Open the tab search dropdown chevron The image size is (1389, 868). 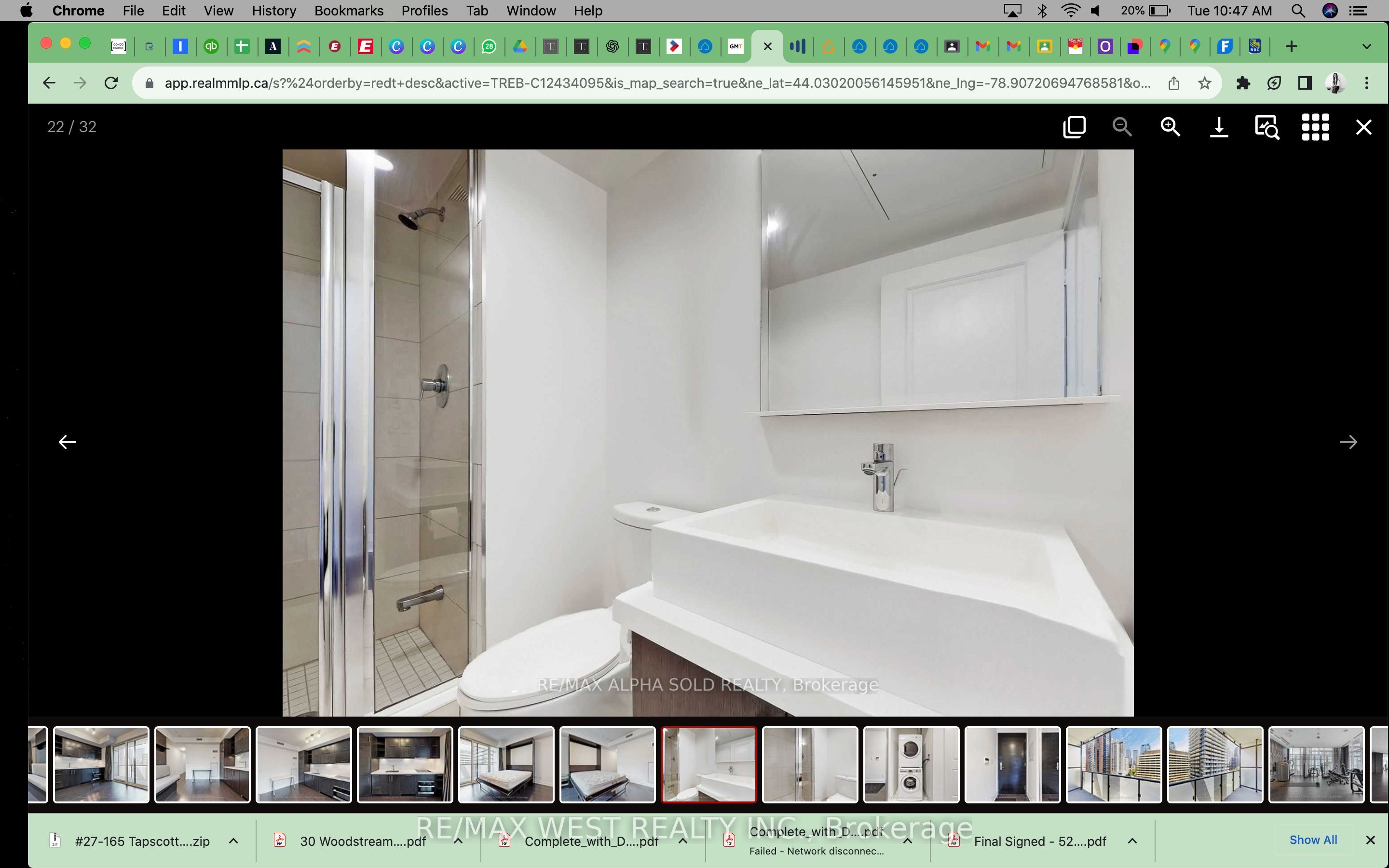point(1366,46)
